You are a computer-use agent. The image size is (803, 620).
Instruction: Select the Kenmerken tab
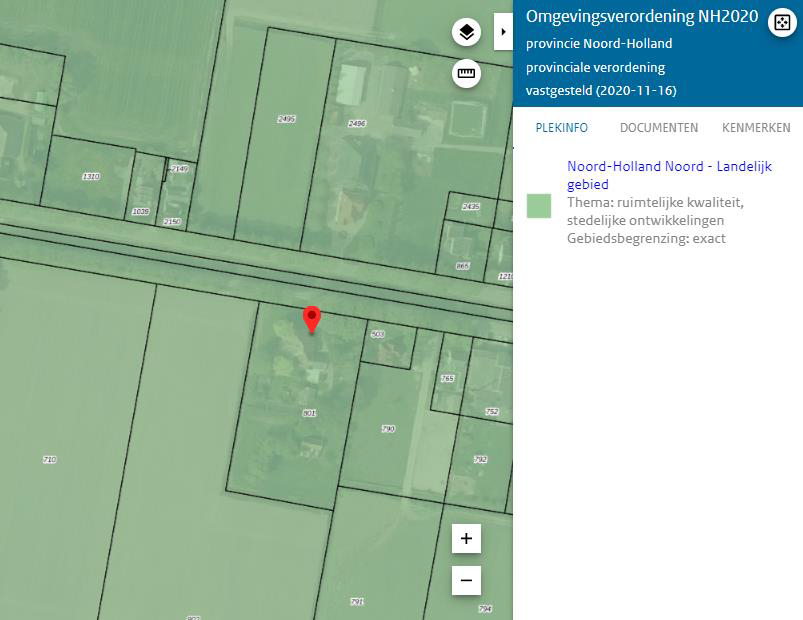(756, 128)
